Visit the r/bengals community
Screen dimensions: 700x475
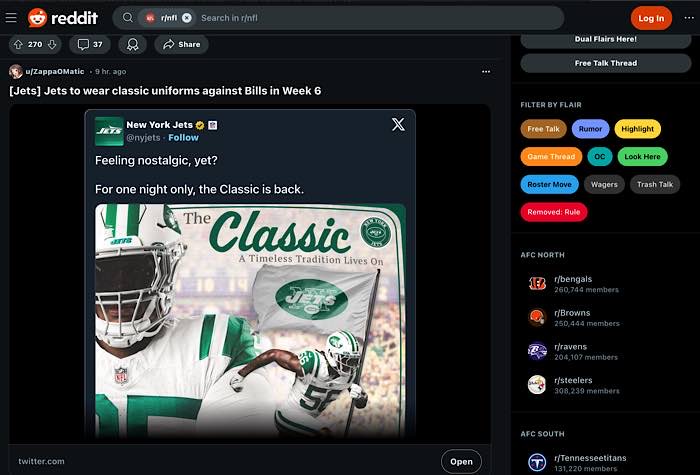tap(573, 279)
